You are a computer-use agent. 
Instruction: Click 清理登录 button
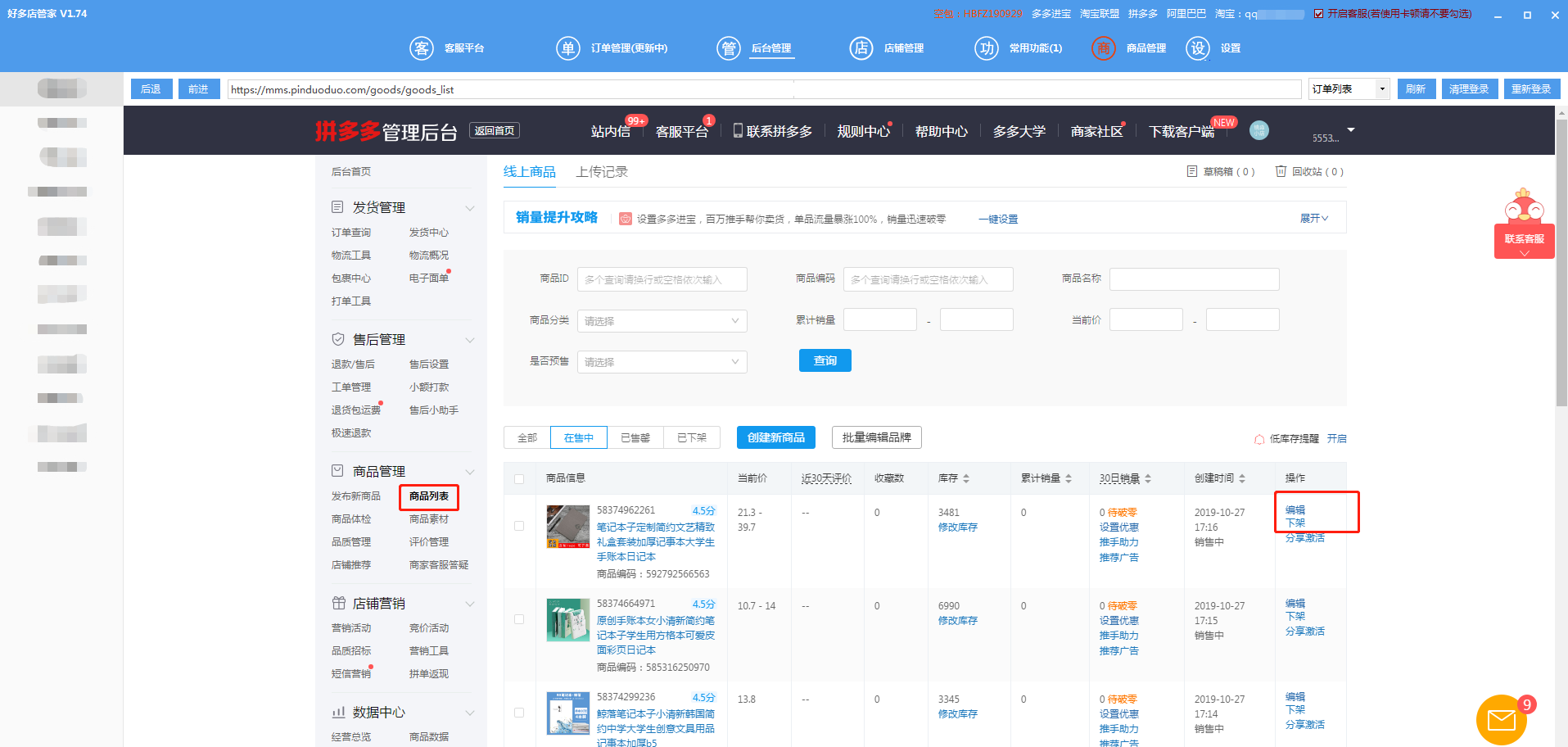(1470, 89)
